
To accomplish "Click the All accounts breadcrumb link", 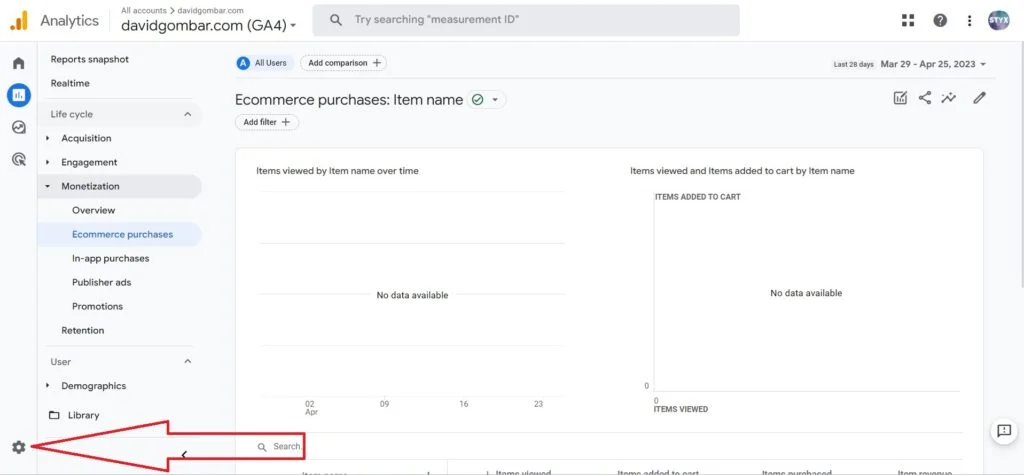I will click(144, 10).
